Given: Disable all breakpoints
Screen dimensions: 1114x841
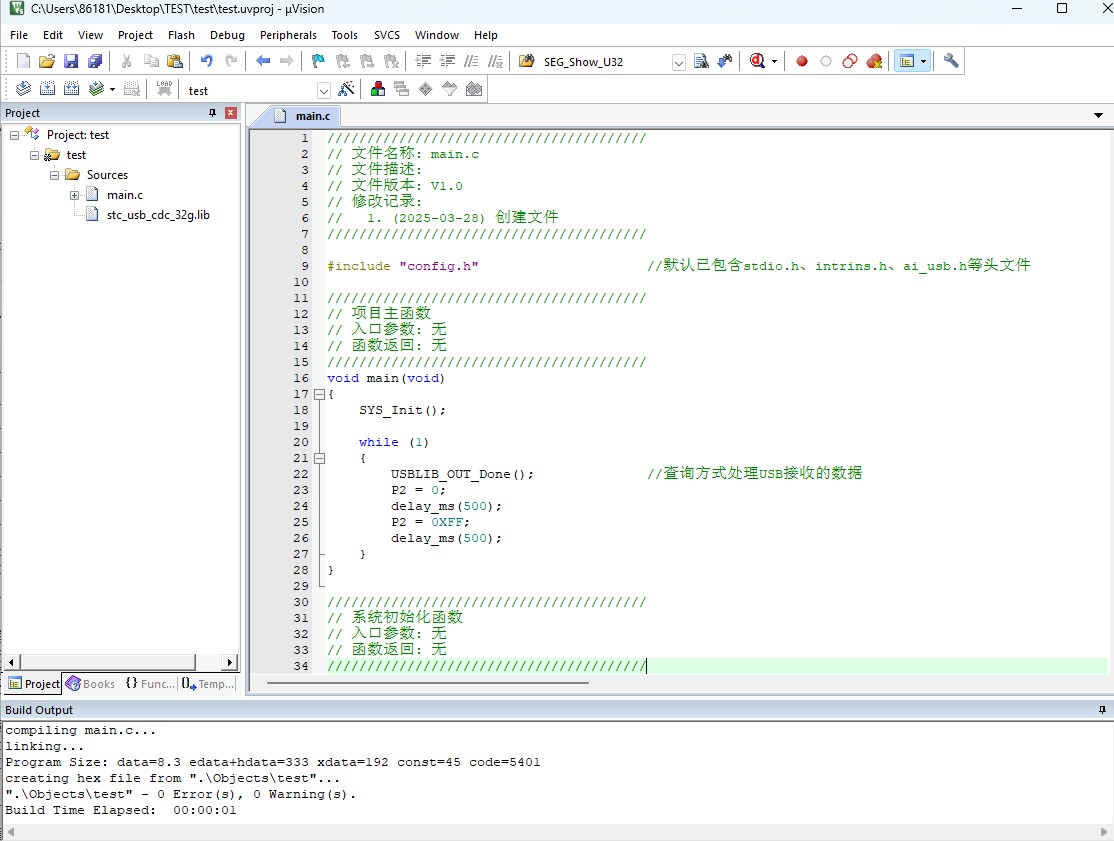Looking at the screenshot, I should (850, 61).
